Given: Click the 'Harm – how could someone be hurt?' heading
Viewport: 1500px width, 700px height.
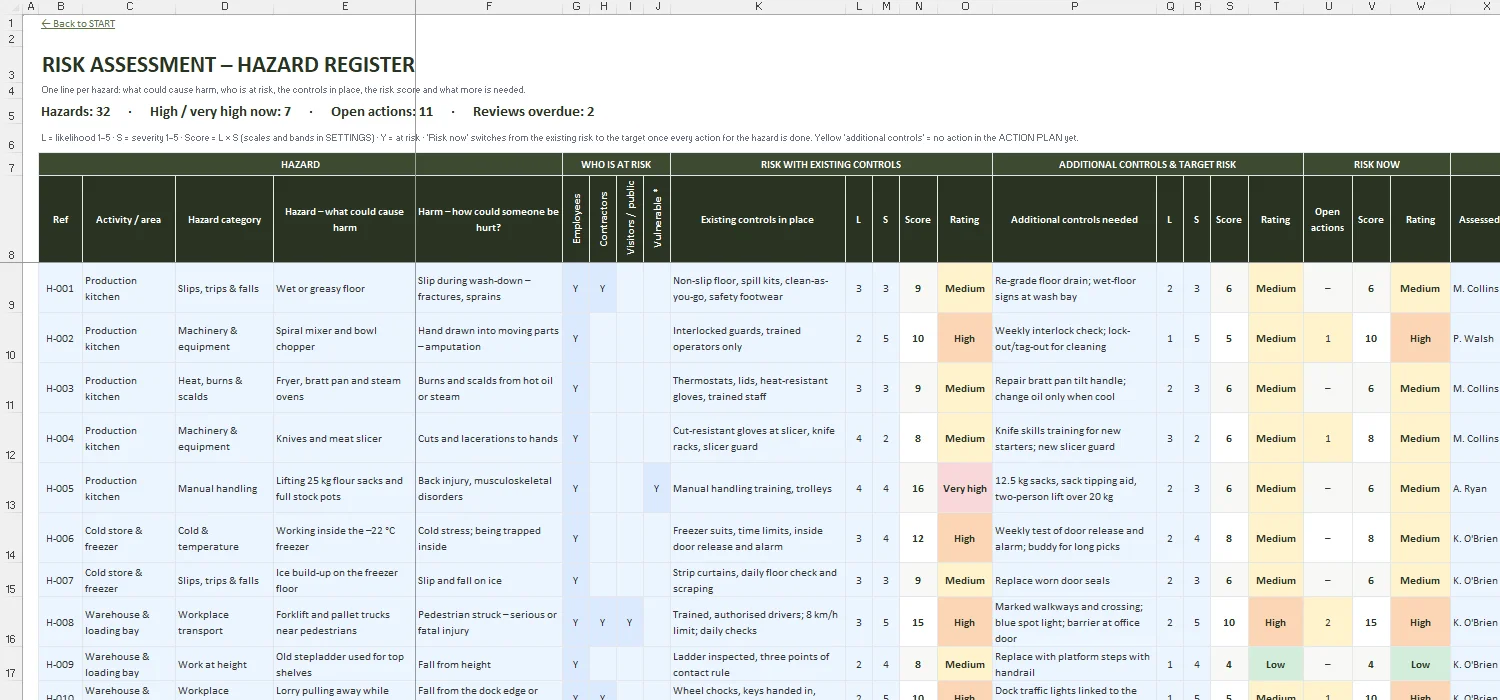Looking at the screenshot, I should 488,219.
